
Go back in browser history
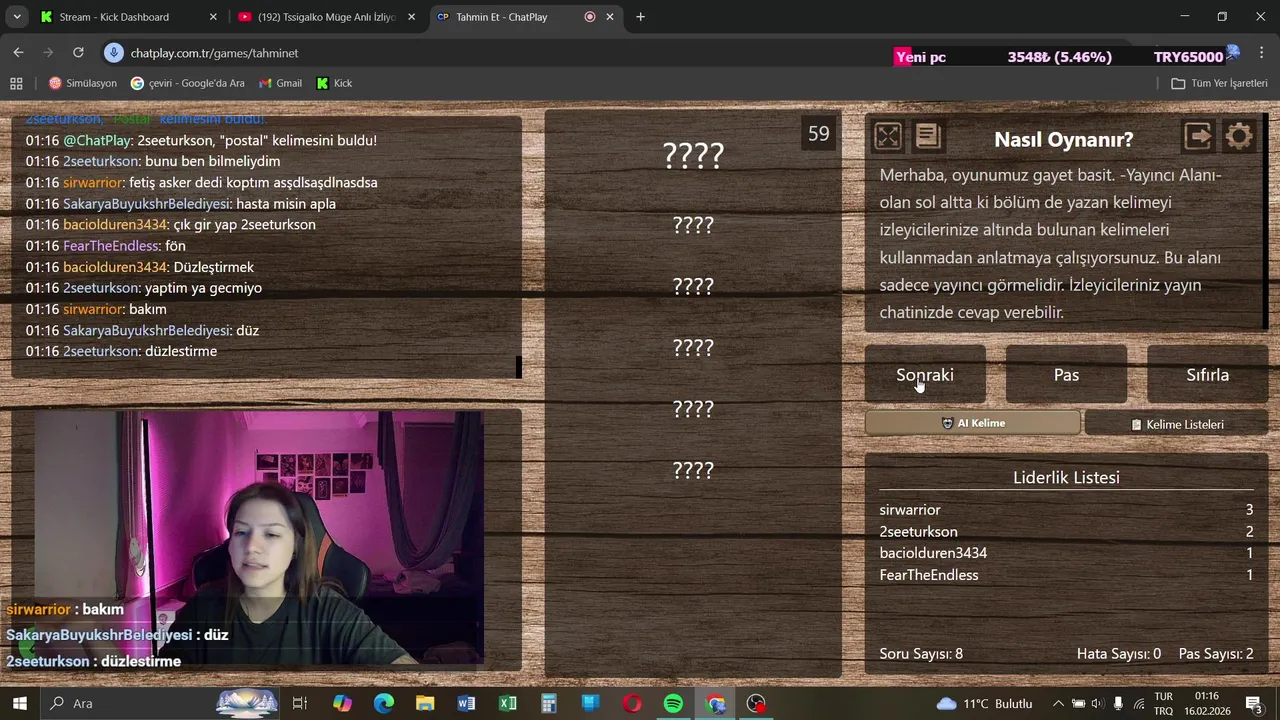tap(18, 53)
